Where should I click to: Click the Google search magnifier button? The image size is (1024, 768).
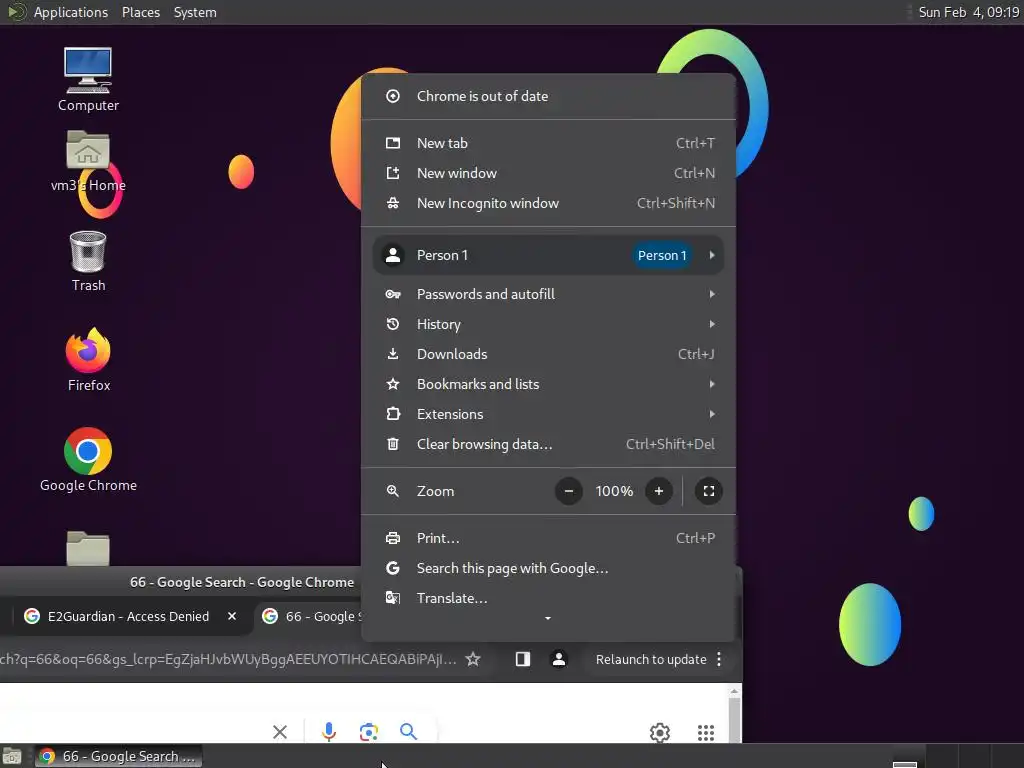point(408,731)
